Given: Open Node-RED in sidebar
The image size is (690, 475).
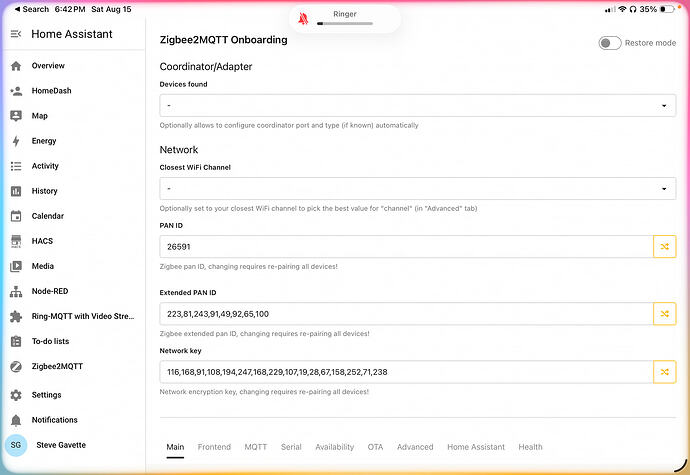Looking at the screenshot, I should pos(50,291).
